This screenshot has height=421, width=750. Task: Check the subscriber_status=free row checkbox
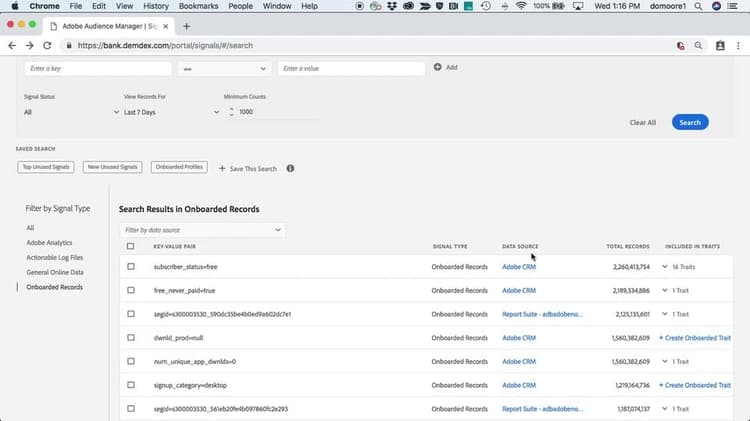click(131, 266)
